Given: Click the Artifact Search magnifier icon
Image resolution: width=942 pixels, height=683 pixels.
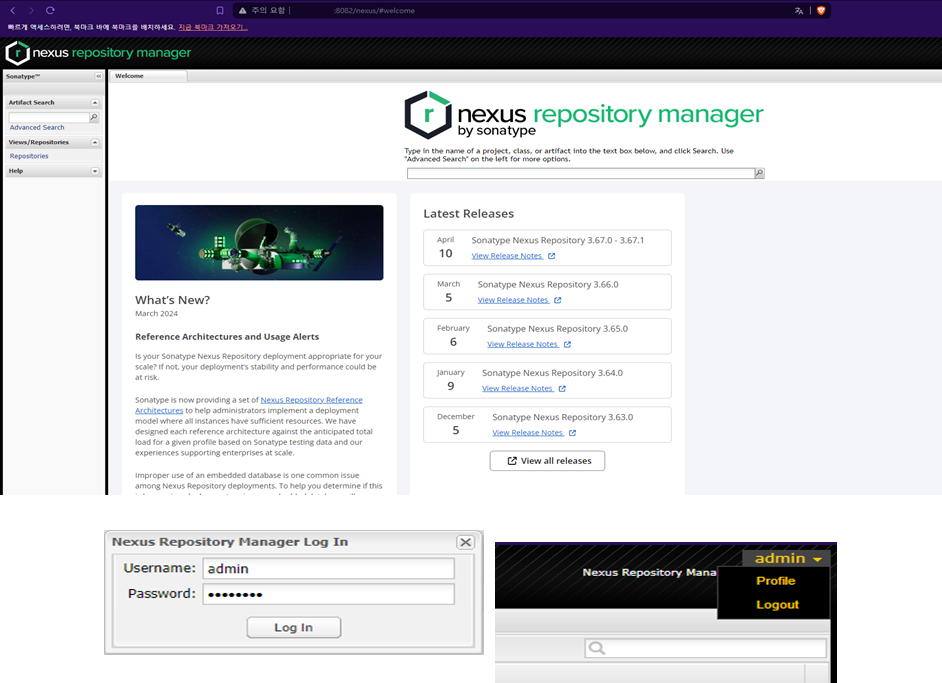Looking at the screenshot, I should click(x=94, y=117).
